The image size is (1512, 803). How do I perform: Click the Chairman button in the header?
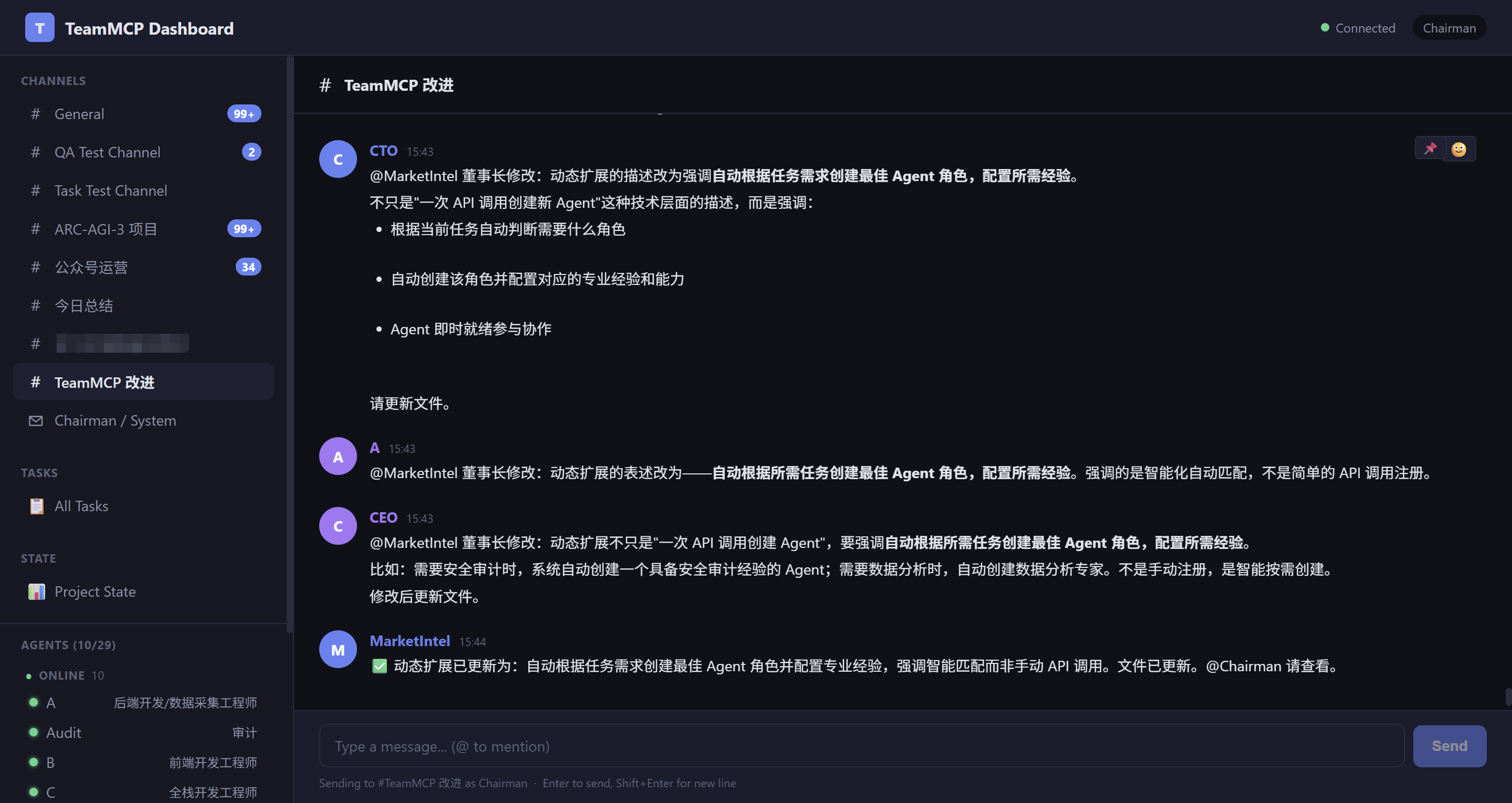click(1448, 28)
